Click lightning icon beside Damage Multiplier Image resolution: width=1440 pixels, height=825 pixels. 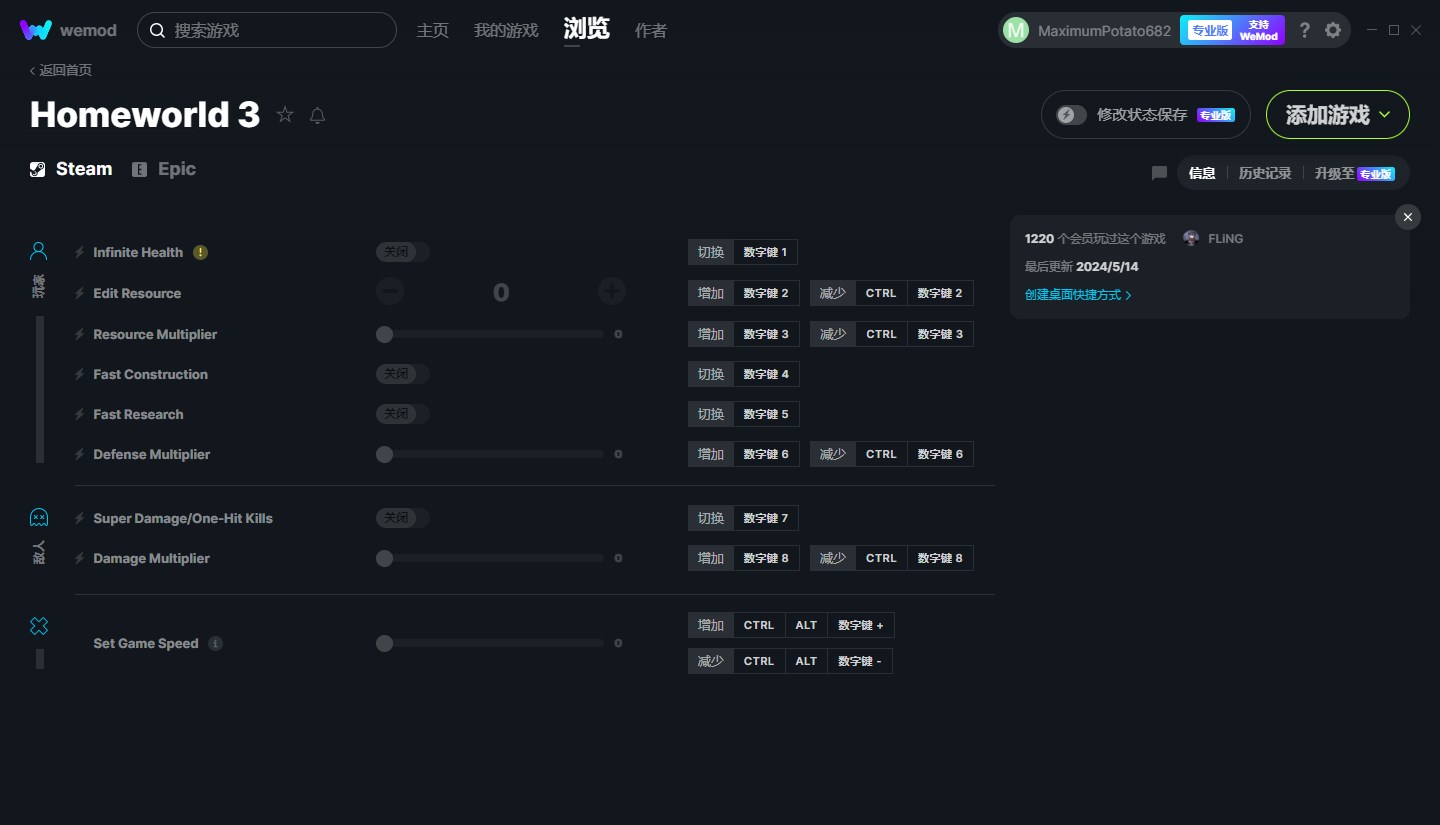click(x=80, y=558)
